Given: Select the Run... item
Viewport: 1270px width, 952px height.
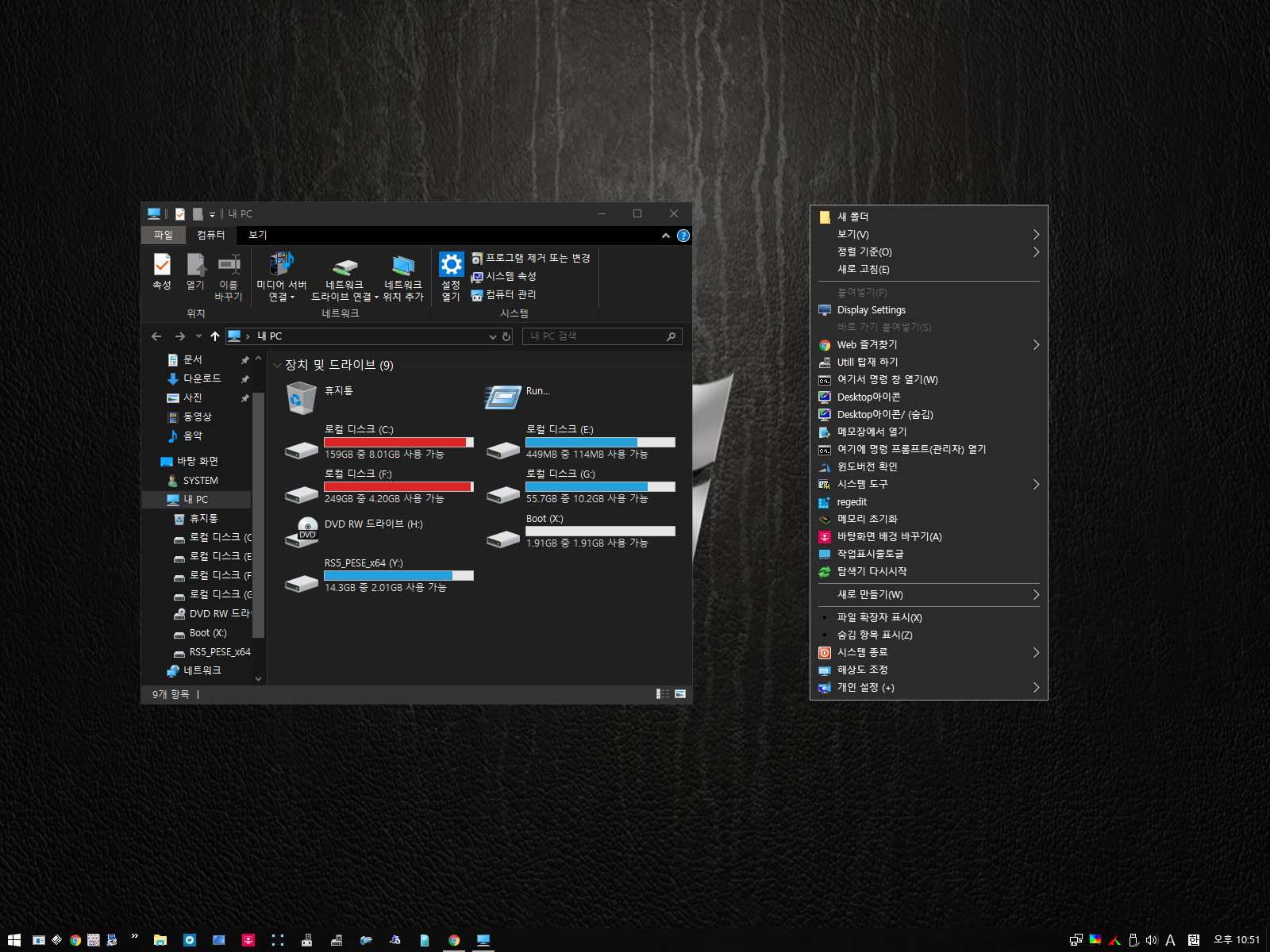Looking at the screenshot, I should (518, 397).
